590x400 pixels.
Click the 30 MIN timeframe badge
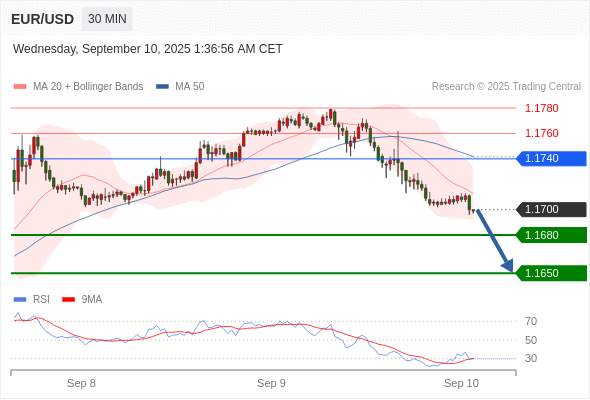[107, 18]
